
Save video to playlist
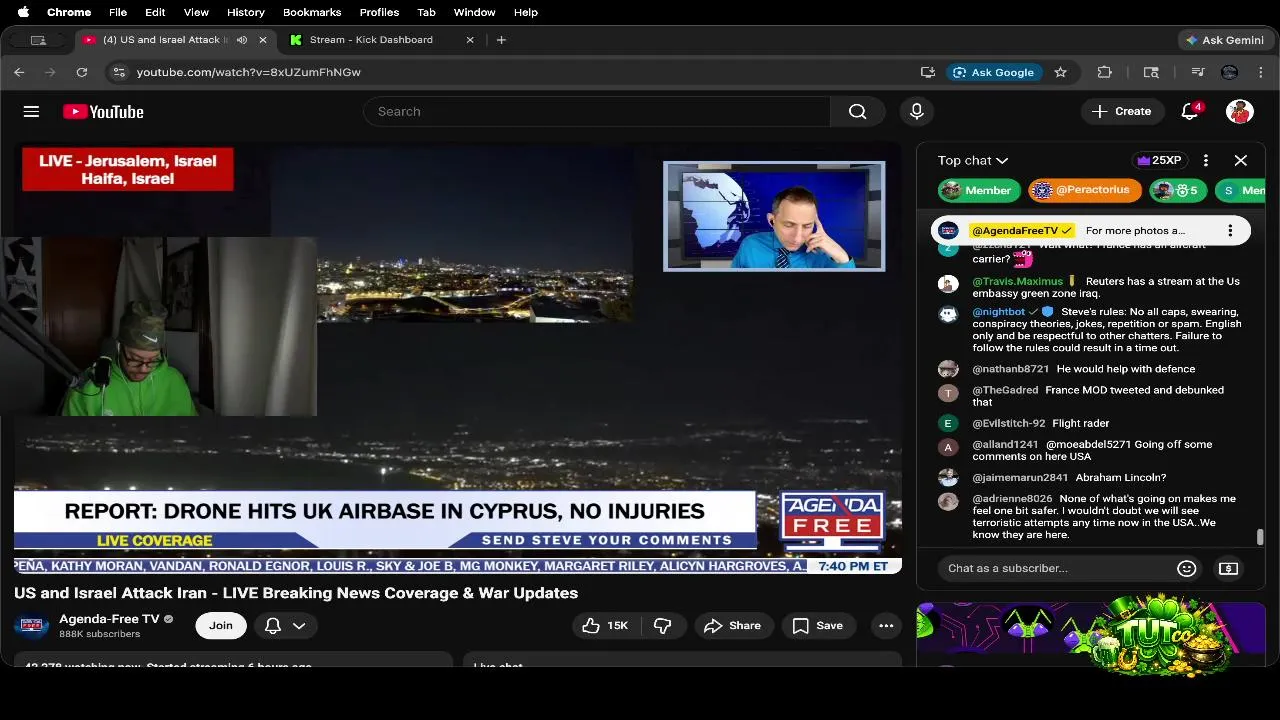coord(818,626)
